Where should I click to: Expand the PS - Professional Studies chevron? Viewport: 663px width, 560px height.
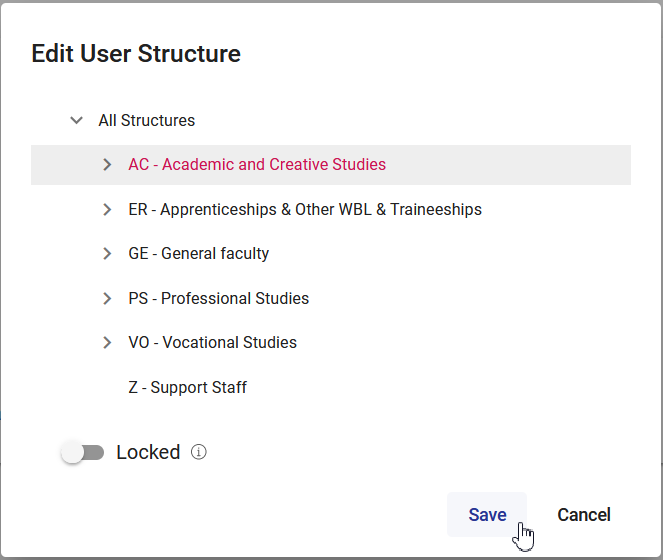click(x=107, y=298)
